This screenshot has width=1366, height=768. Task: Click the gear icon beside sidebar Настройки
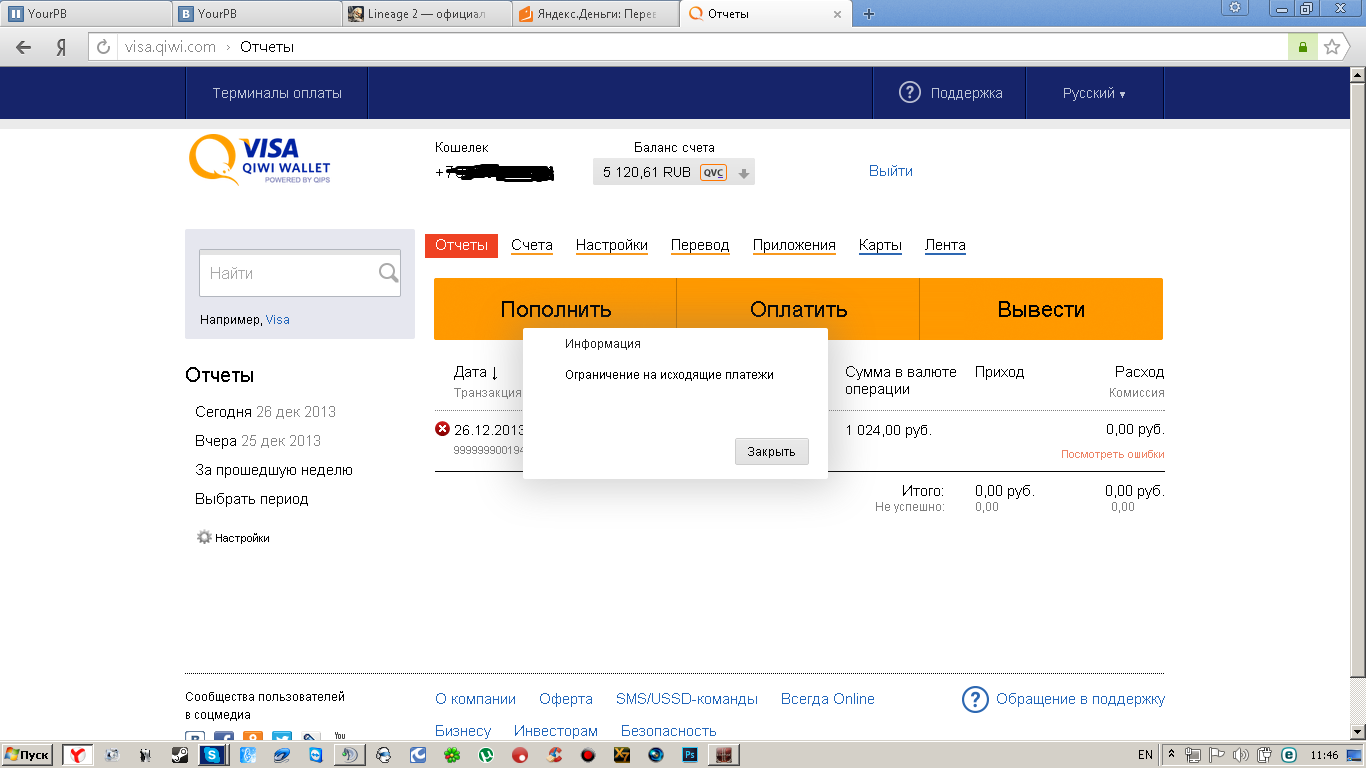tap(204, 537)
